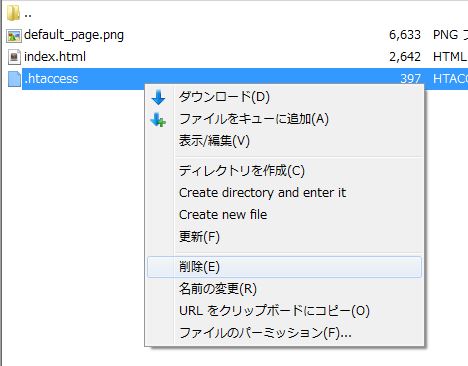Image resolution: width=468 pixels, height=366 pixels.
Task: Select ファイルをキューに追加(A) menu entry
Action: pyautogui.click(x=284, y=119)
